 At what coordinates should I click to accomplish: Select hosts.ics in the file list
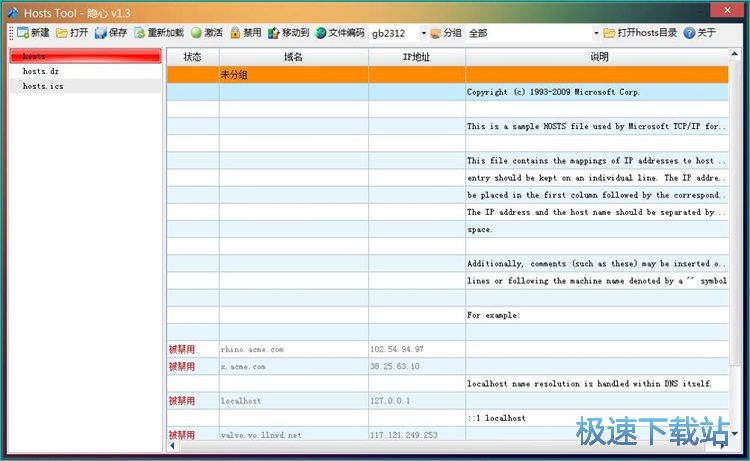click(43, 87)
